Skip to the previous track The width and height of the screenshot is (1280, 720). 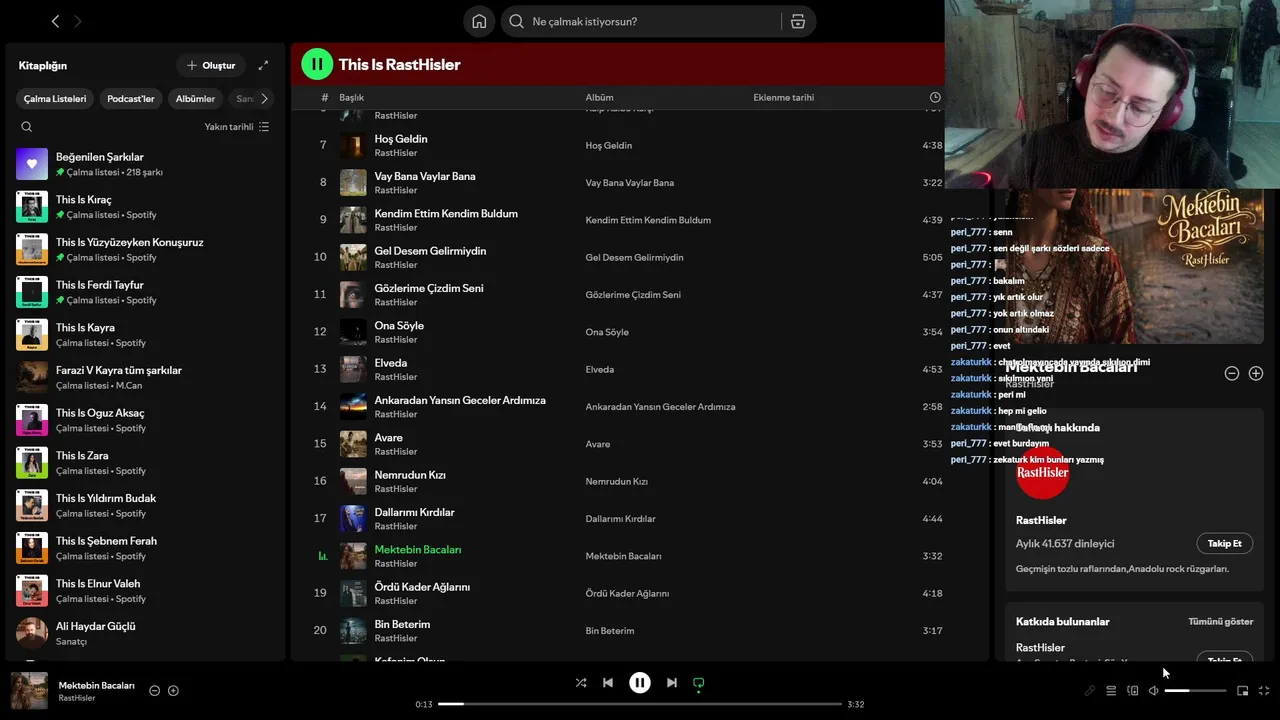click(x=607, y=683)
